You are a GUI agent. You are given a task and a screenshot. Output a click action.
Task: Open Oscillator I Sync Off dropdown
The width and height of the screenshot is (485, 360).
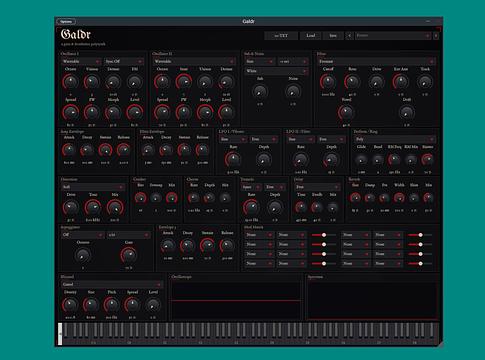pyautogui.click(x=124, y=62)
